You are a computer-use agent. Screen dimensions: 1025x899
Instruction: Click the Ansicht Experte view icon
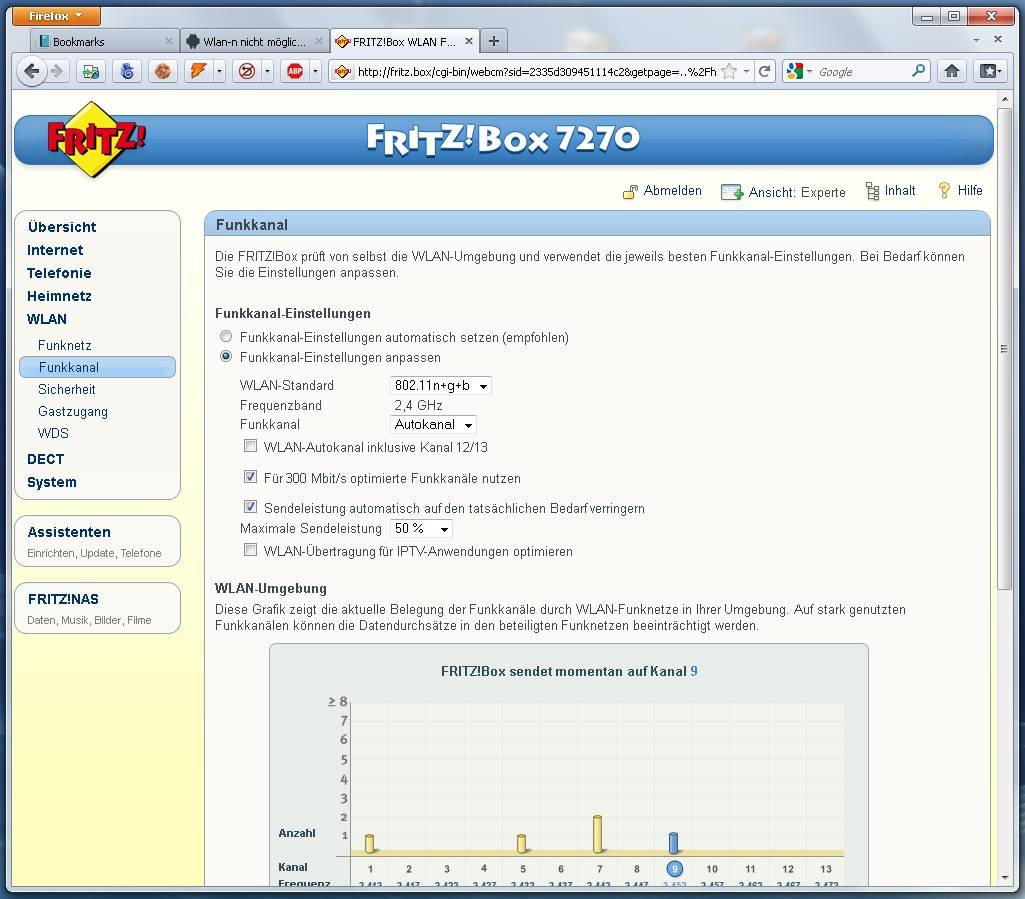pyautogui.click(x=731, y=192)
